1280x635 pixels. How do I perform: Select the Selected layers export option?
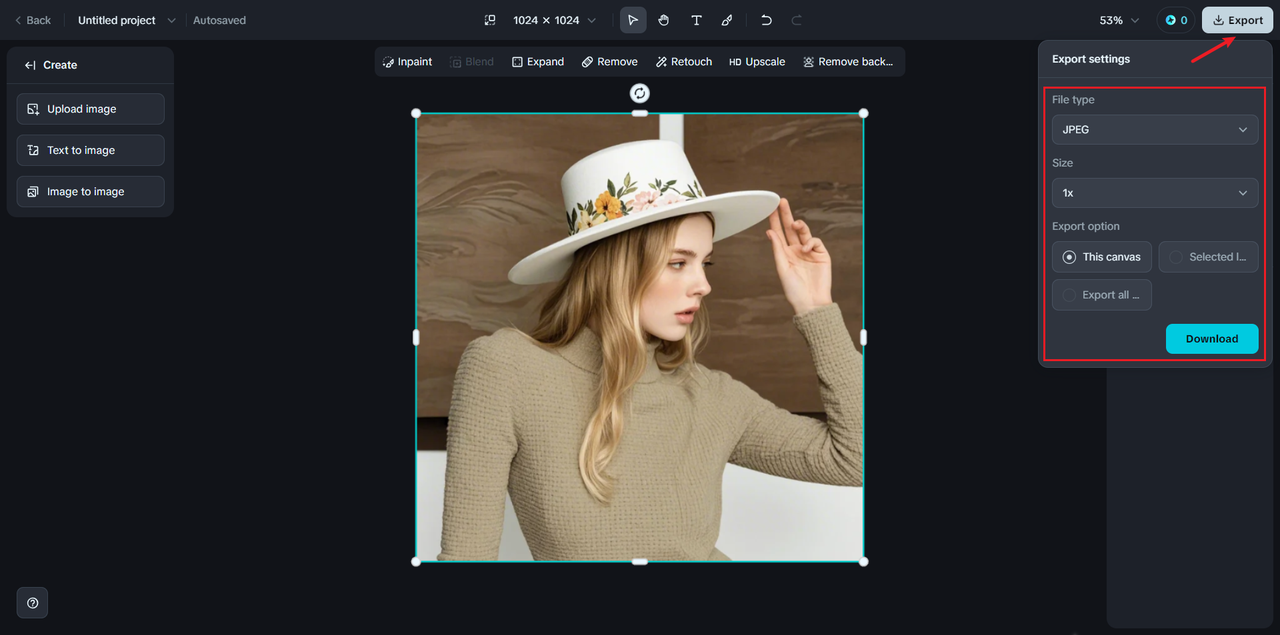[x=1208, y=257]
